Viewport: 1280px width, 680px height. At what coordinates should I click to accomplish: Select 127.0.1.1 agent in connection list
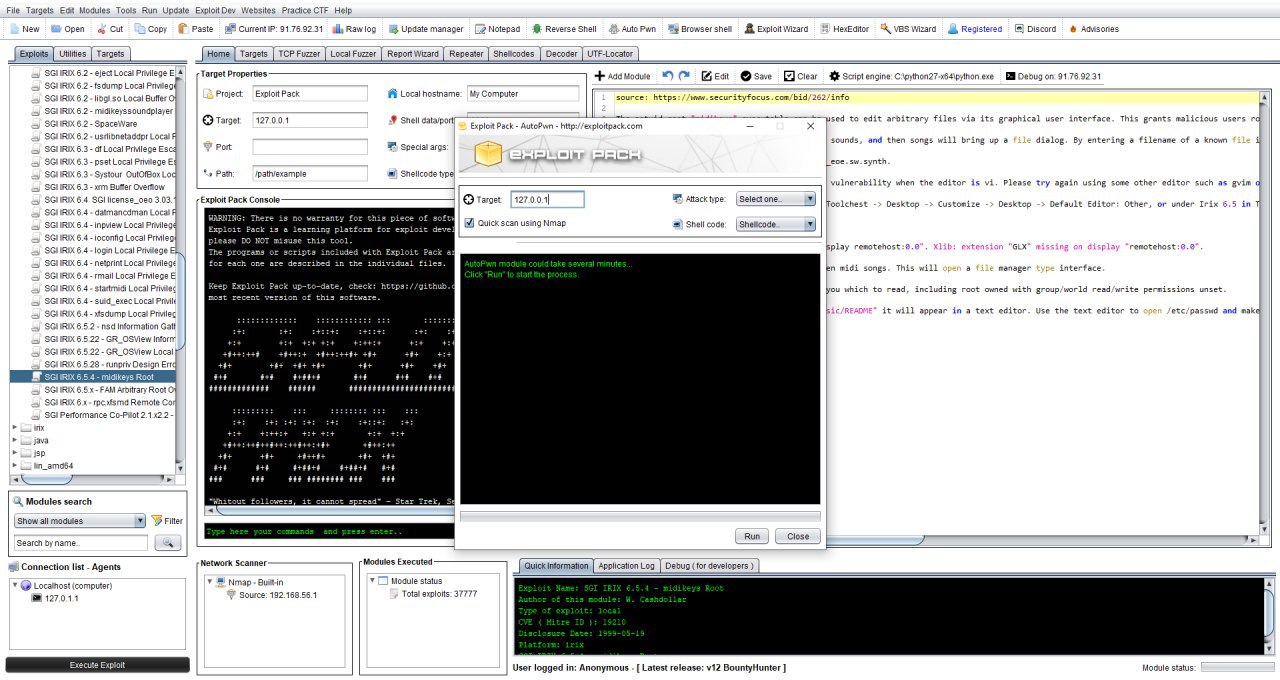[61, 598]
